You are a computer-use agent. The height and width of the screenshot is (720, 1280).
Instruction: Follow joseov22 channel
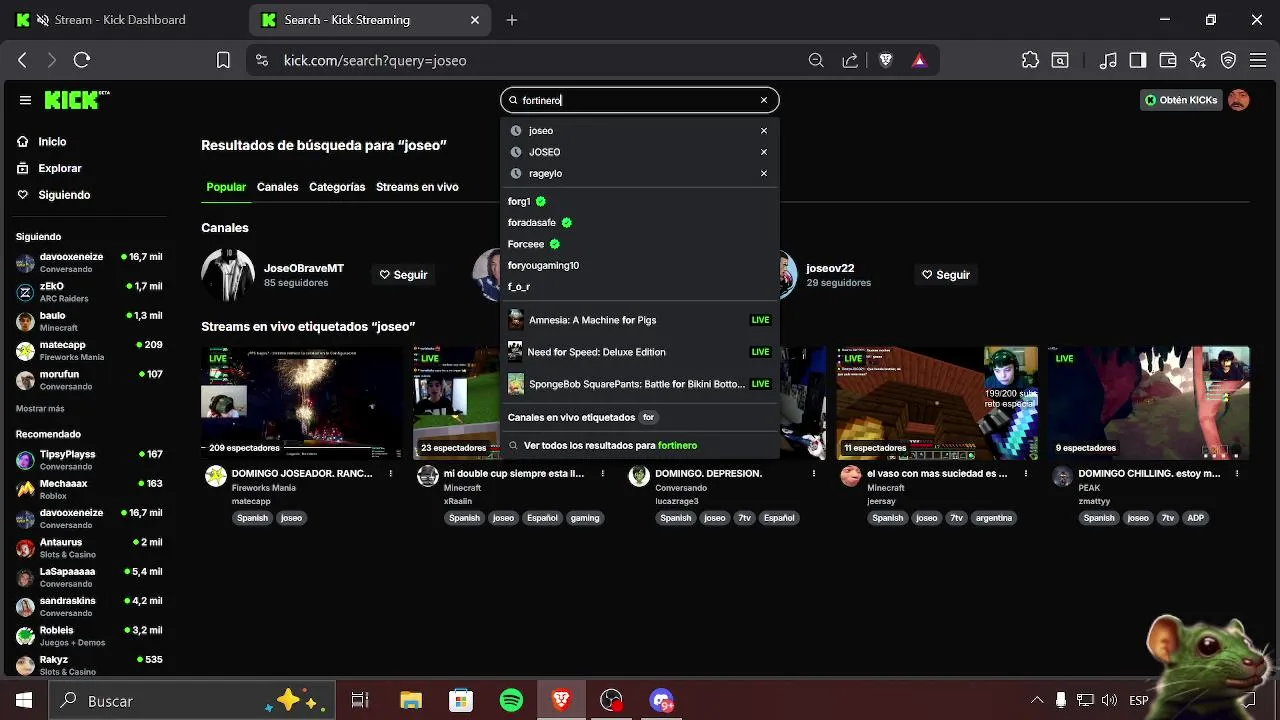coord(946,275)
